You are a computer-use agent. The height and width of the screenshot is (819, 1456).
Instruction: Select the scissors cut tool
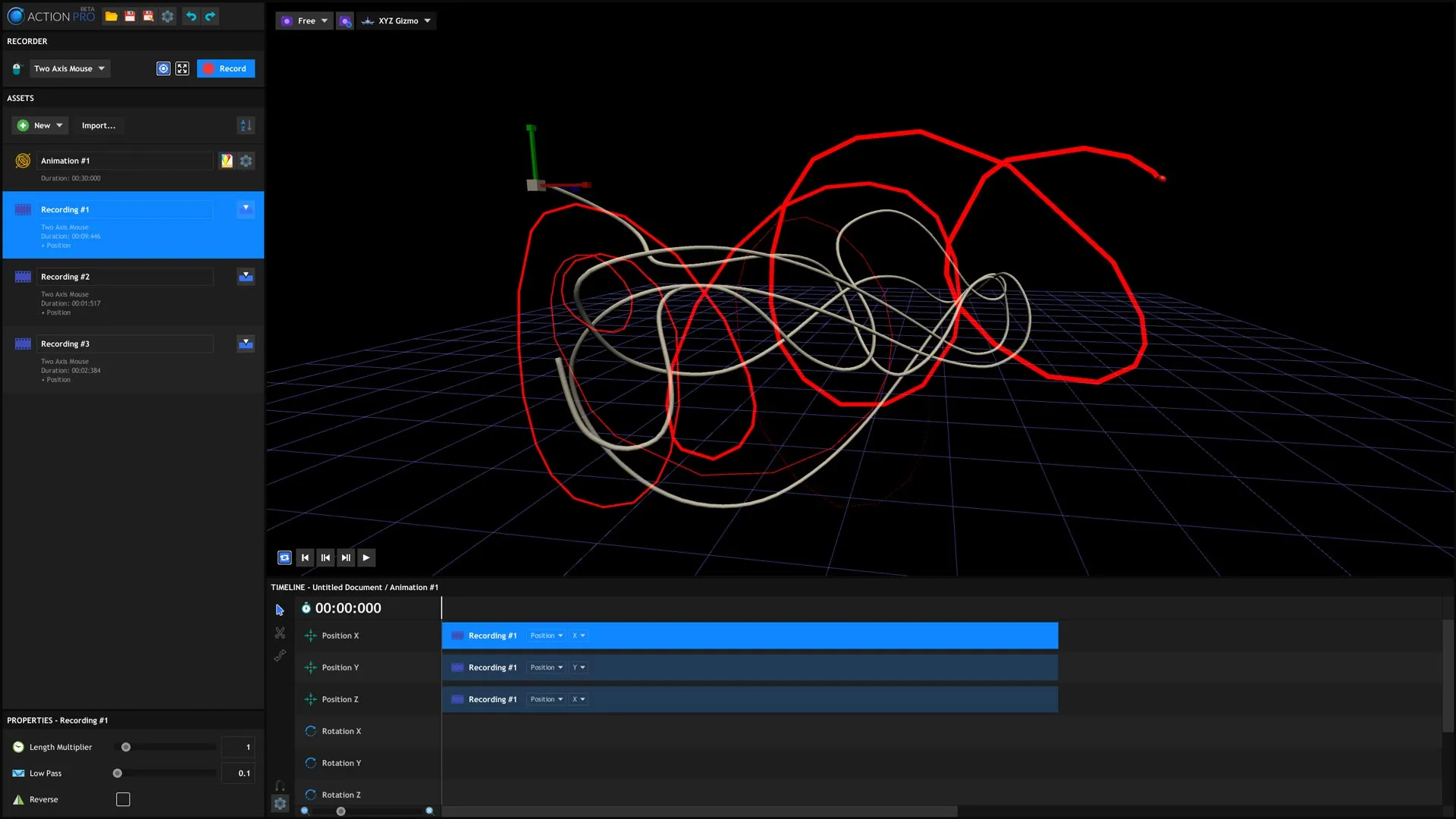click(x=280, y=632)
